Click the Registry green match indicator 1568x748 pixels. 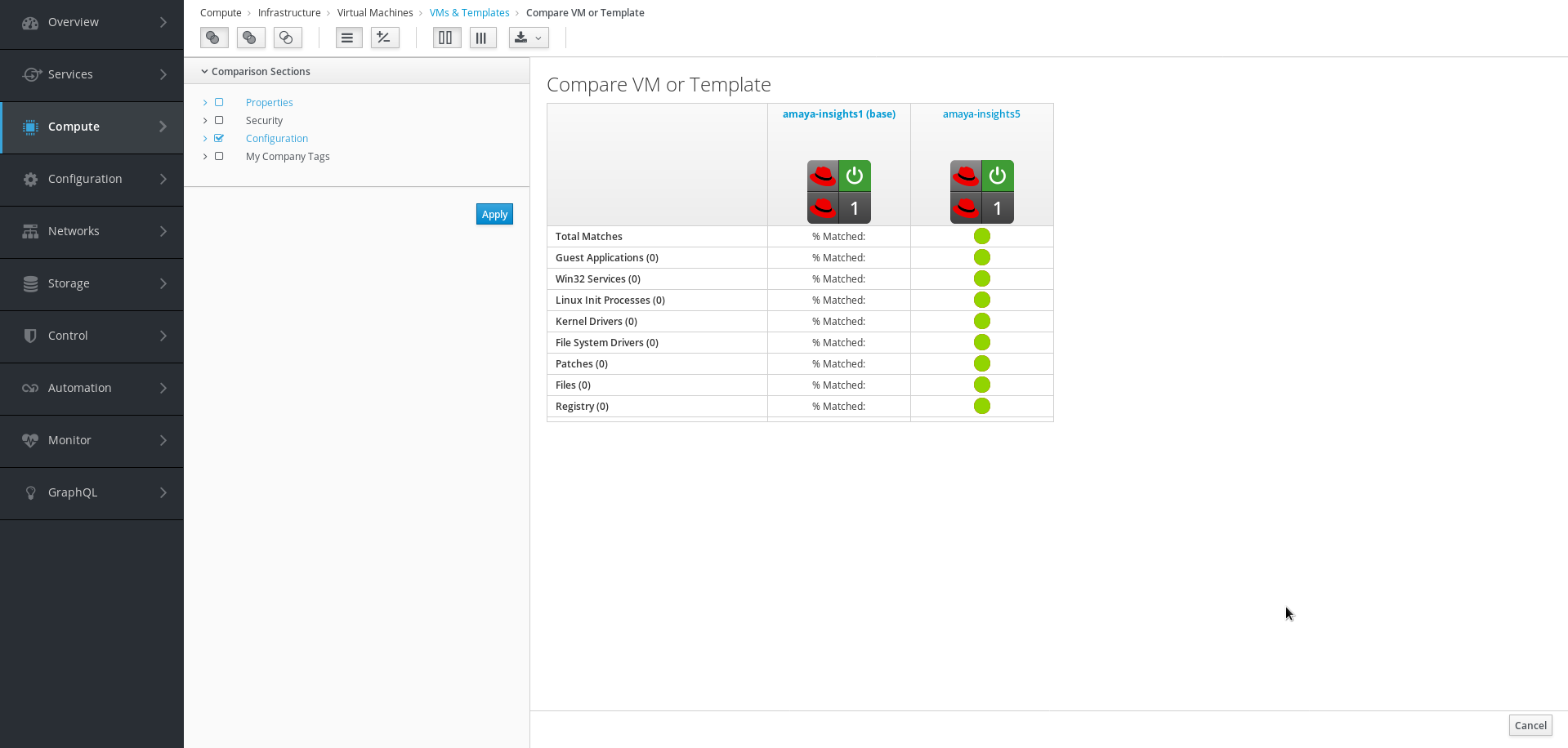point(982,406)
